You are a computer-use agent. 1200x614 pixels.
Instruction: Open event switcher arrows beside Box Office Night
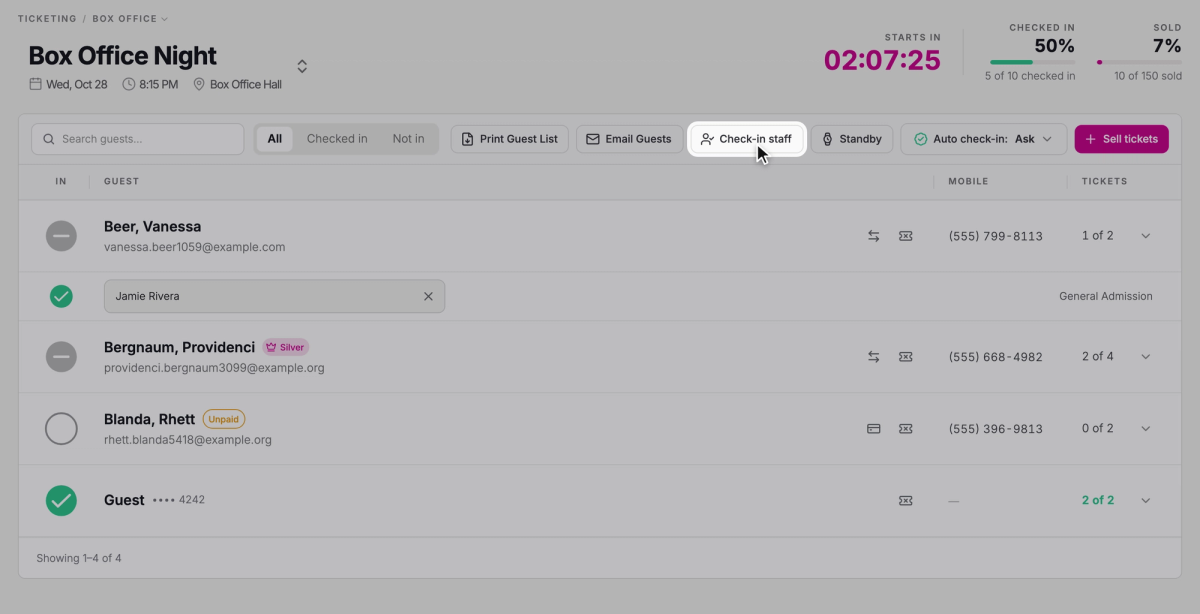pos(302,66)
